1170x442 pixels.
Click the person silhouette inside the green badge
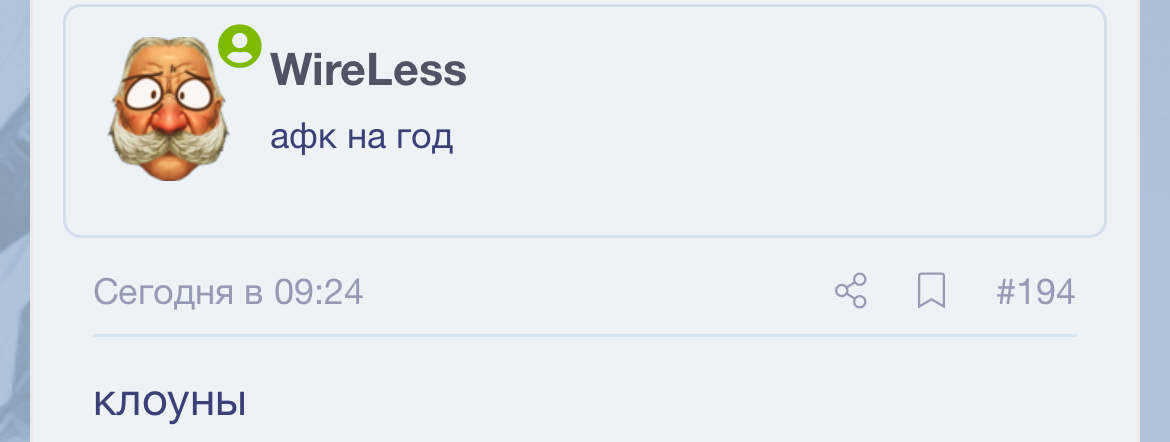240,45
